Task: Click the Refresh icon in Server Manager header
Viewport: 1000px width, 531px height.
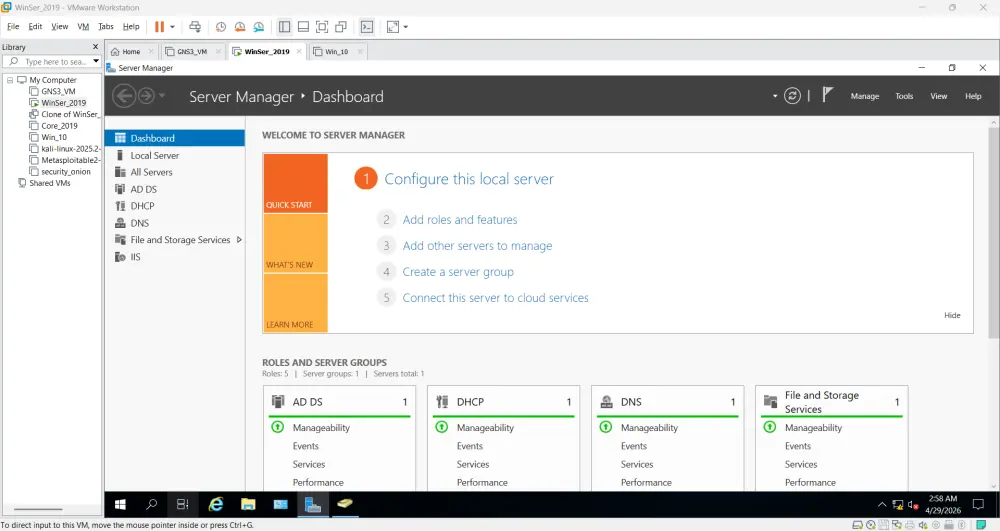Action: pos(792,96)
